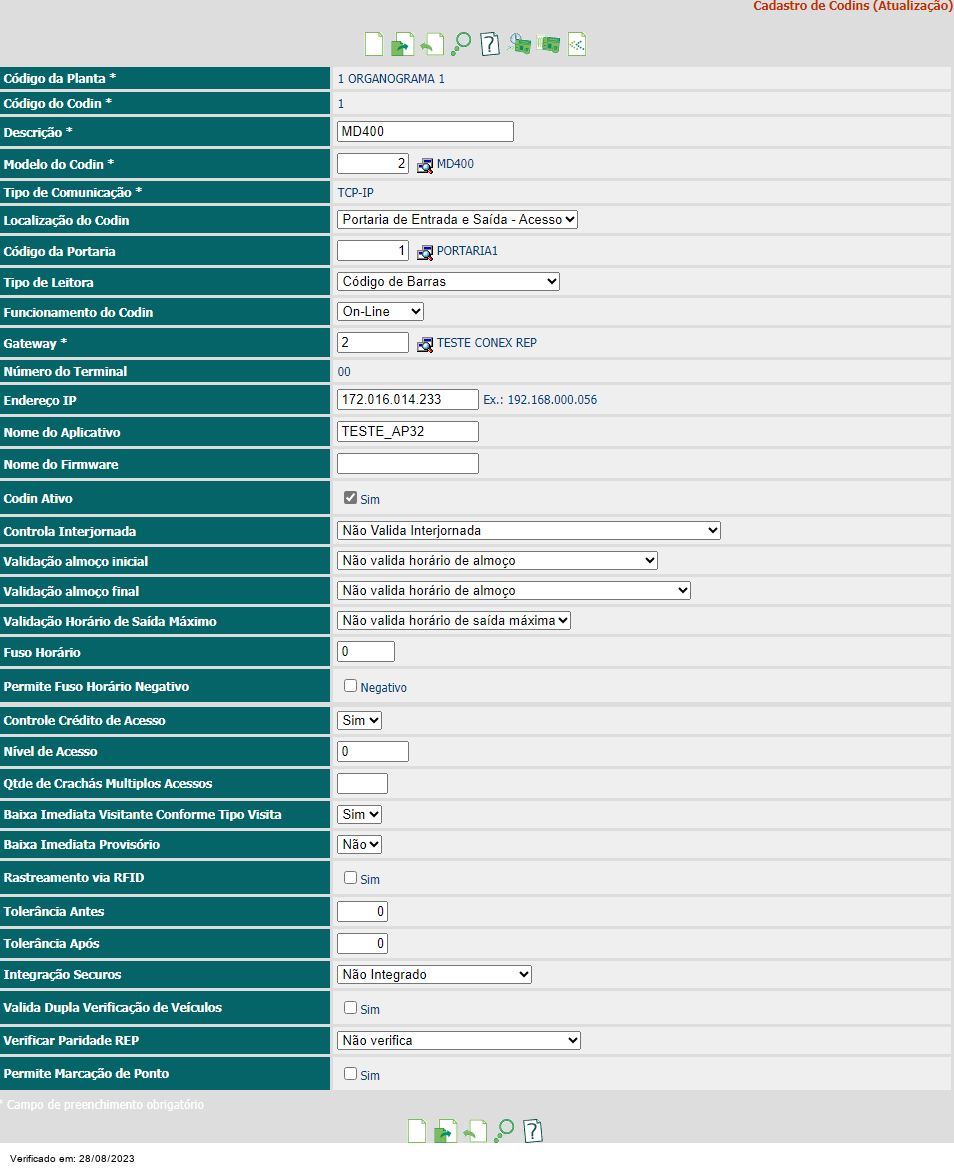
Task: Click the top toolbar back-arrow page icon
Action: point(432,44)
